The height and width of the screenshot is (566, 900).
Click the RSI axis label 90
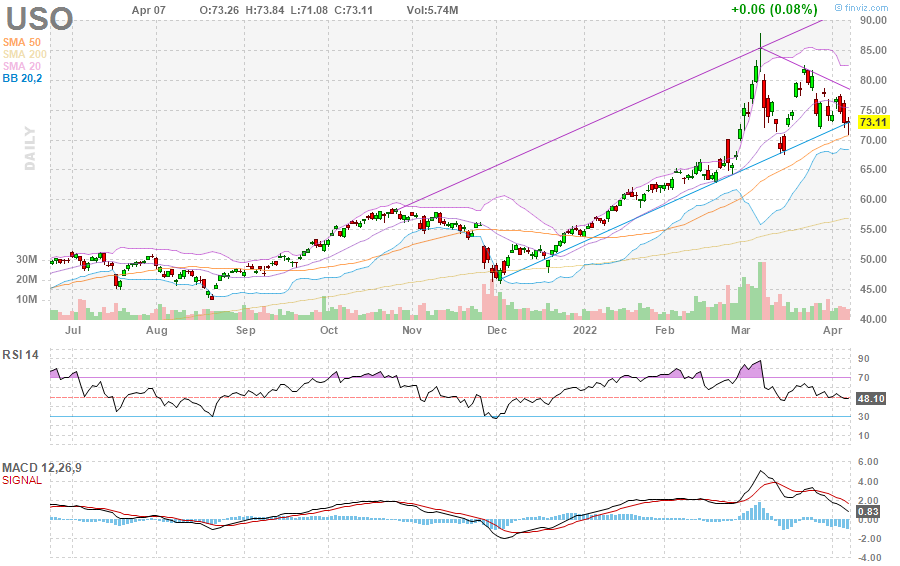coord(863,359)
